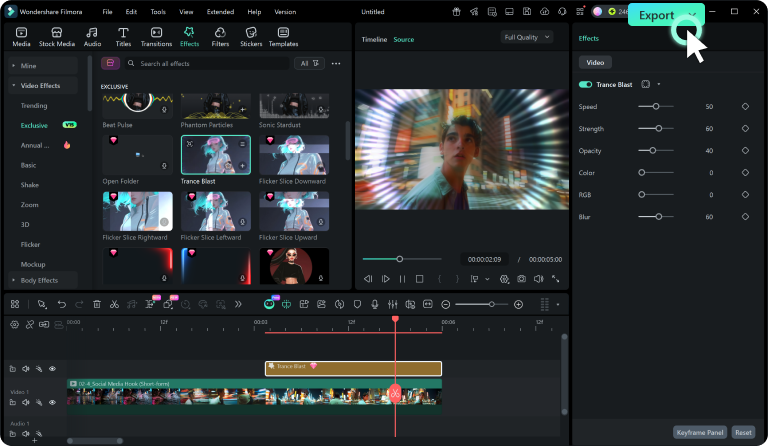Take a preview snapshot with camera icon

(x=522, y=279)
